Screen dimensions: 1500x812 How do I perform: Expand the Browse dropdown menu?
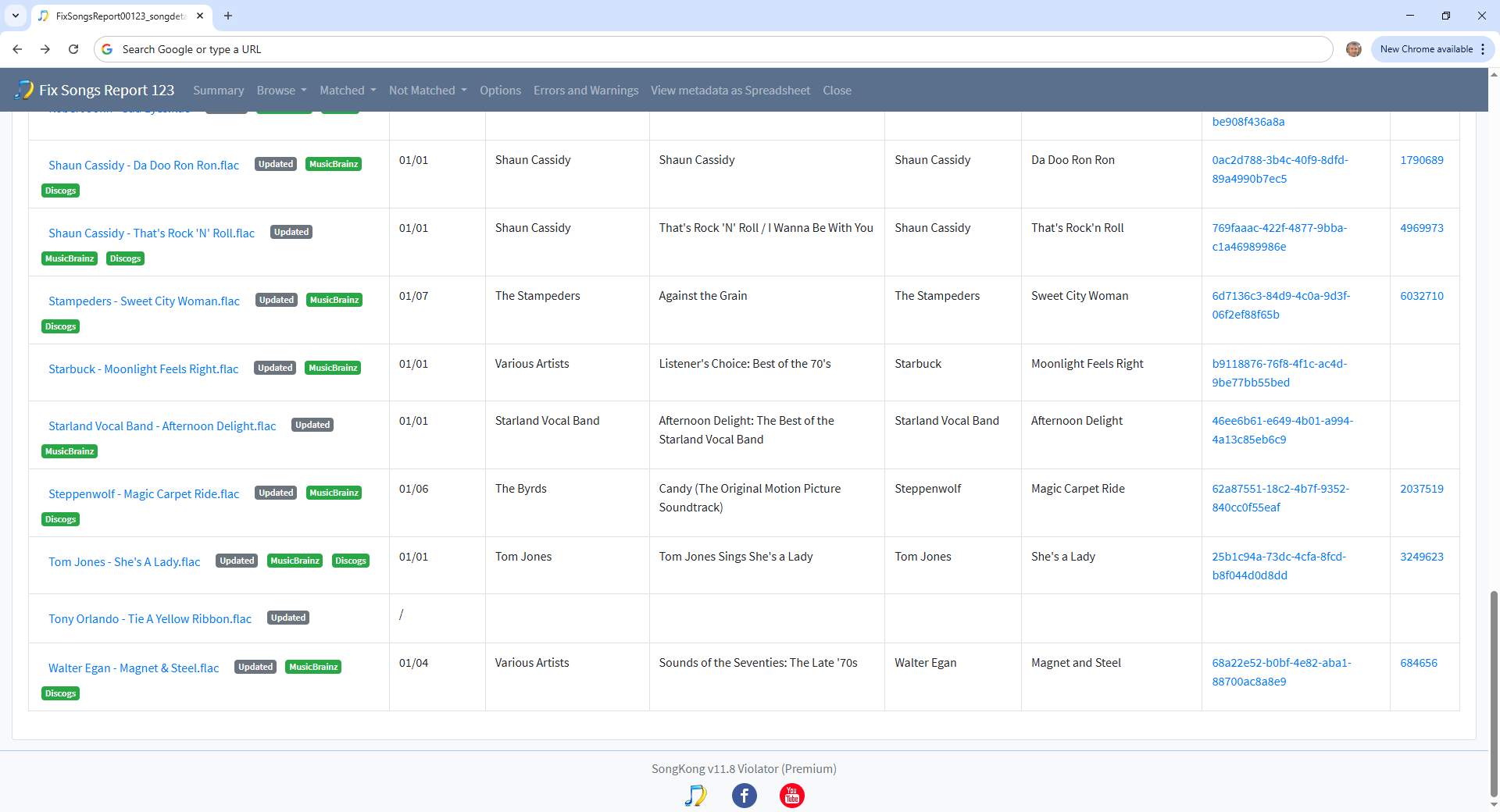[x=282, y=91]
